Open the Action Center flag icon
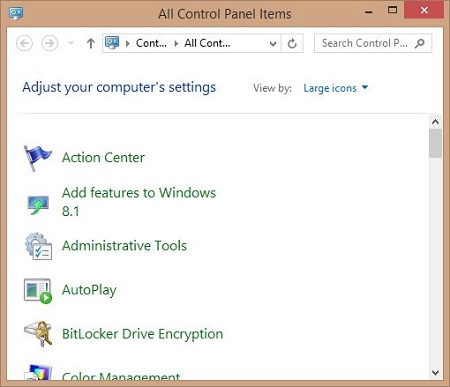450x387 pixels. pos(37,158)
